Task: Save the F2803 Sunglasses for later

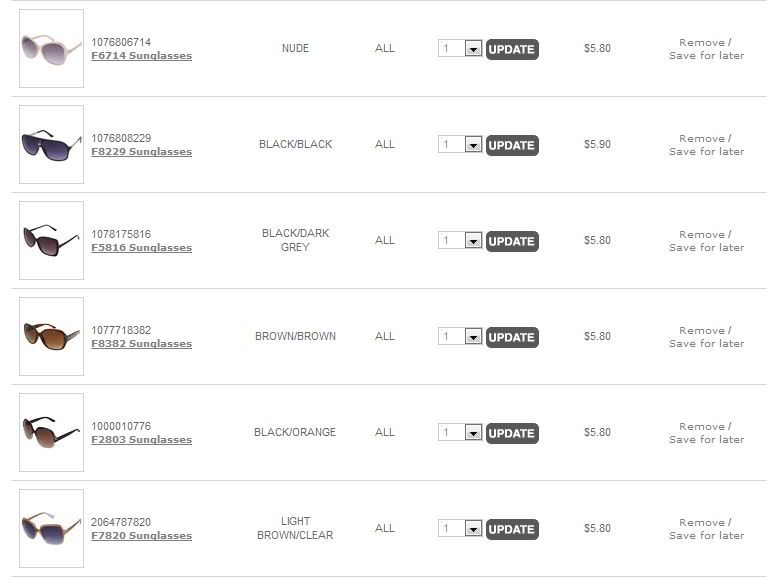Action: click(x=706, y=440)
